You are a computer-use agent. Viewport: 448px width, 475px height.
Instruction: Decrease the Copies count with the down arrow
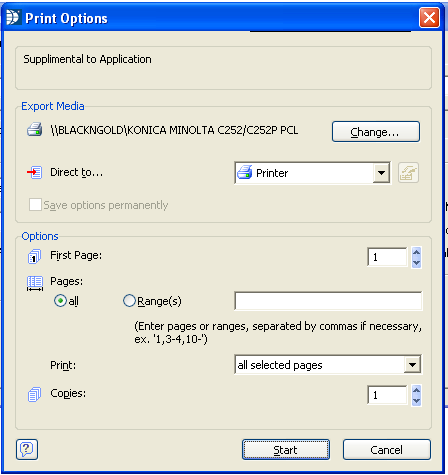(416, 401)
